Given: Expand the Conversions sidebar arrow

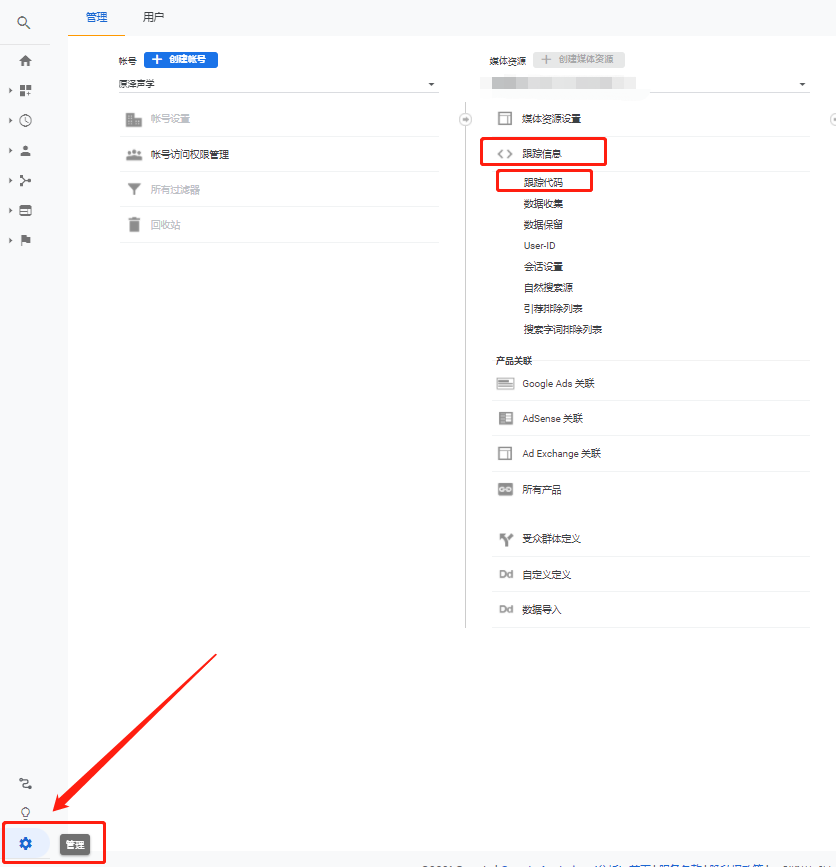Looking at the screenshot, I should click(x=11, y=240).
